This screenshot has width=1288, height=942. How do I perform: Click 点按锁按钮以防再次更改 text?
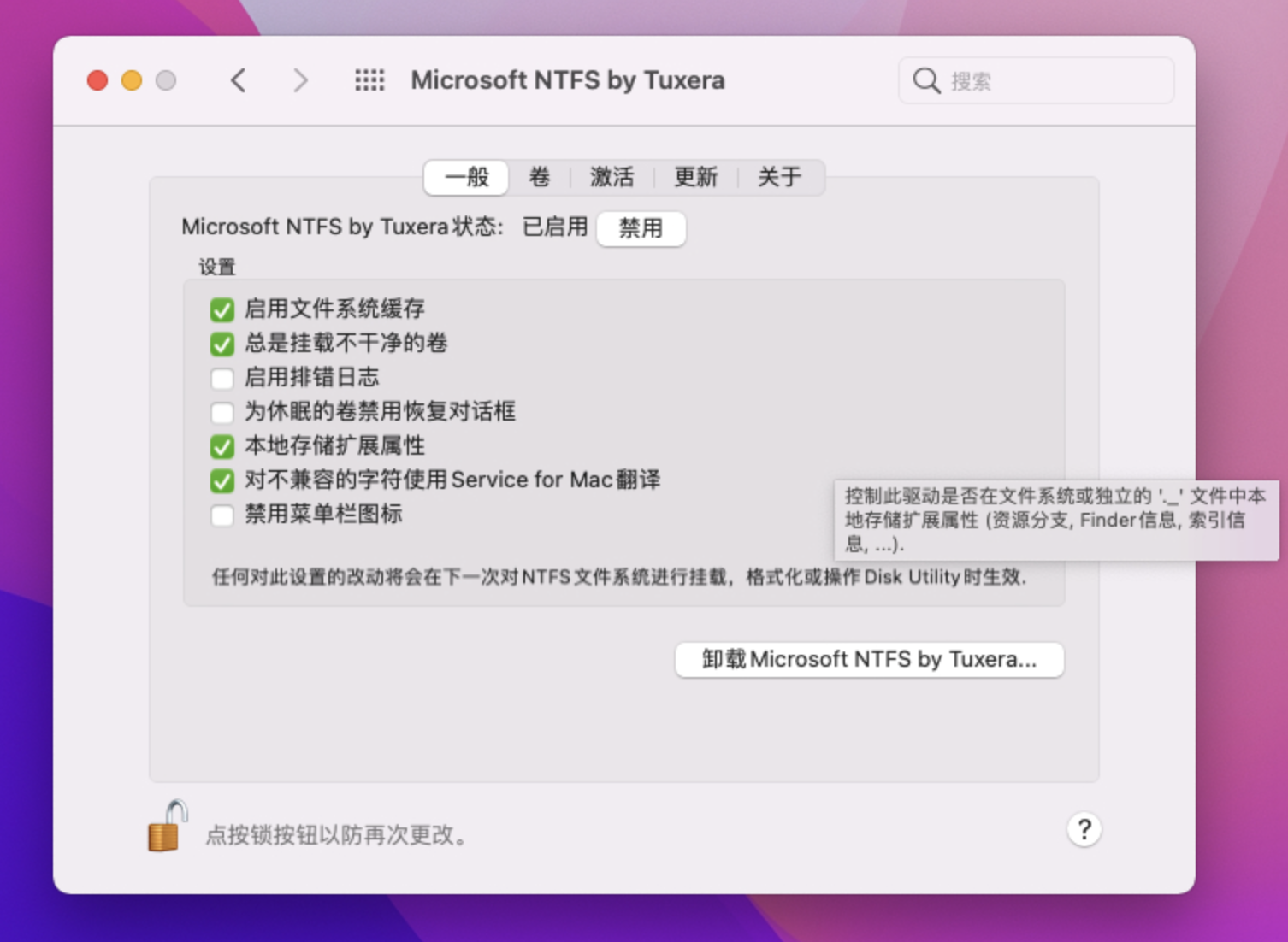coord(336,834)
